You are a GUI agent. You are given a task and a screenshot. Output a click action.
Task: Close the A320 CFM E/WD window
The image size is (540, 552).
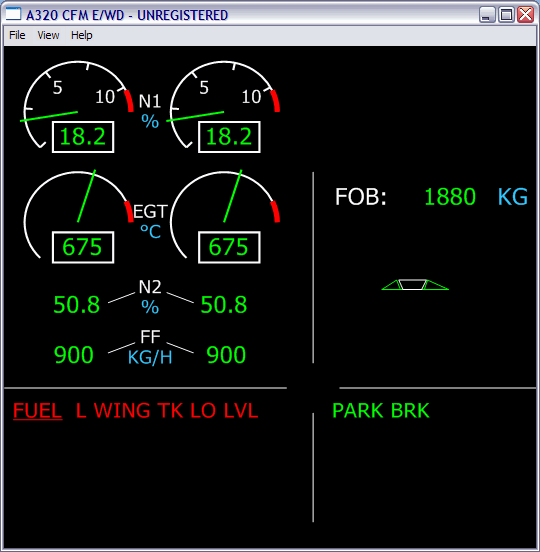526,15
